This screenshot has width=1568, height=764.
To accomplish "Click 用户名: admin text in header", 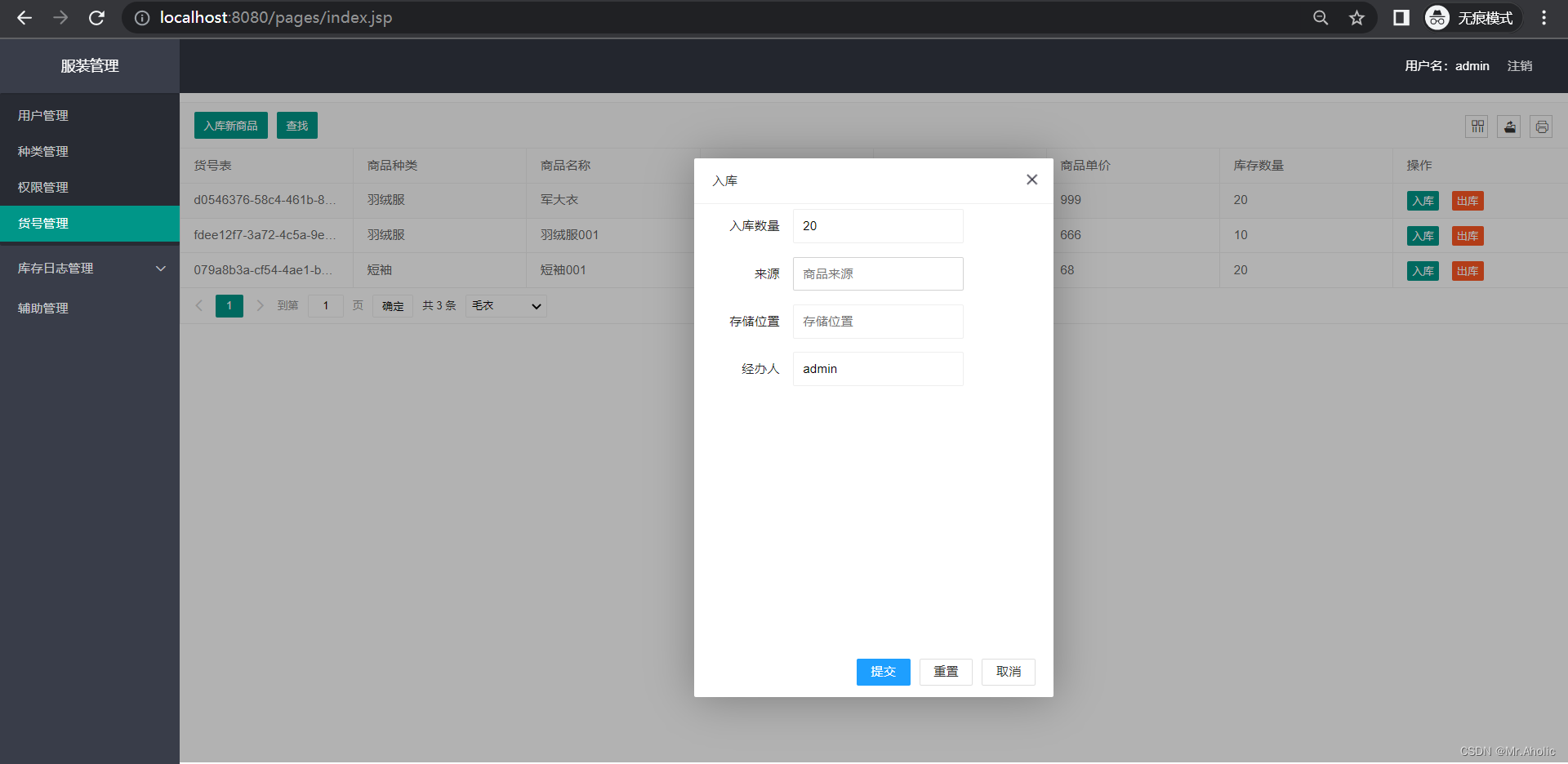I will click(1447, 66).
